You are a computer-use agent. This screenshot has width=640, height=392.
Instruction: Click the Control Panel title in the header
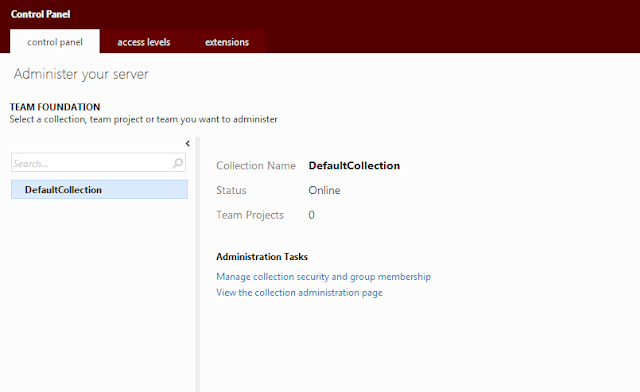[x=40, y=14]
